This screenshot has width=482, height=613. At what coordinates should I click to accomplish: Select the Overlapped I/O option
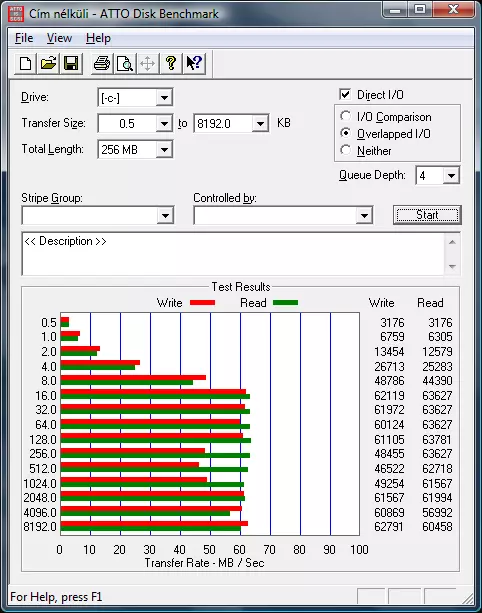pyautogui.click(x=345, y=133)
